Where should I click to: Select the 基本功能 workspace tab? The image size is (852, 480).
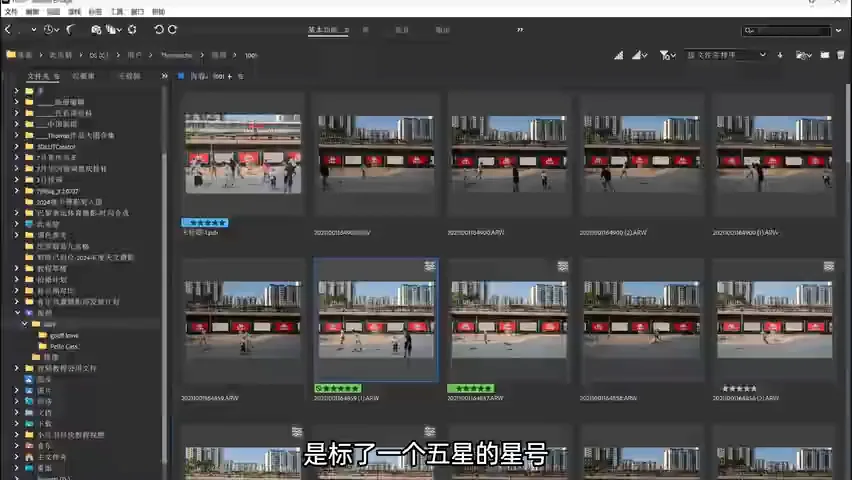tap(328, 30)
